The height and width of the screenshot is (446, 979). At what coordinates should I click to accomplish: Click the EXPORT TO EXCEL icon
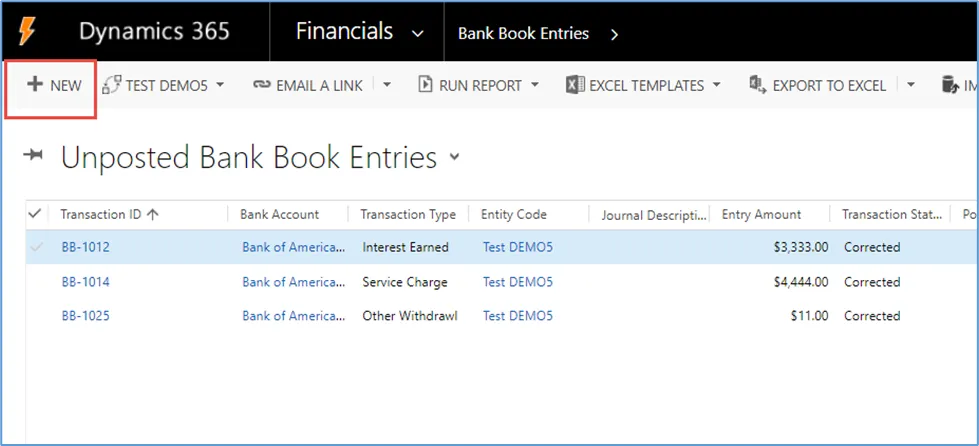pyautogui.click(x=758, y=85)
